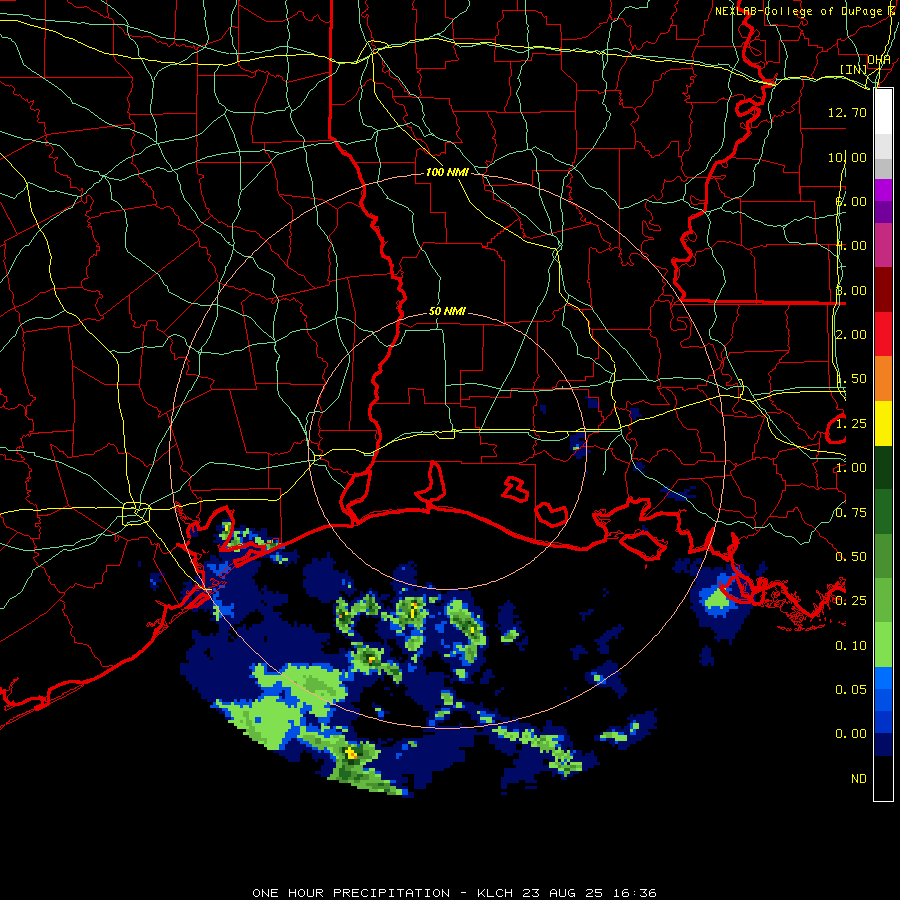Click the maroon legend swatch at 3.00
The image size is (900, 900).
tap(883, 290)
